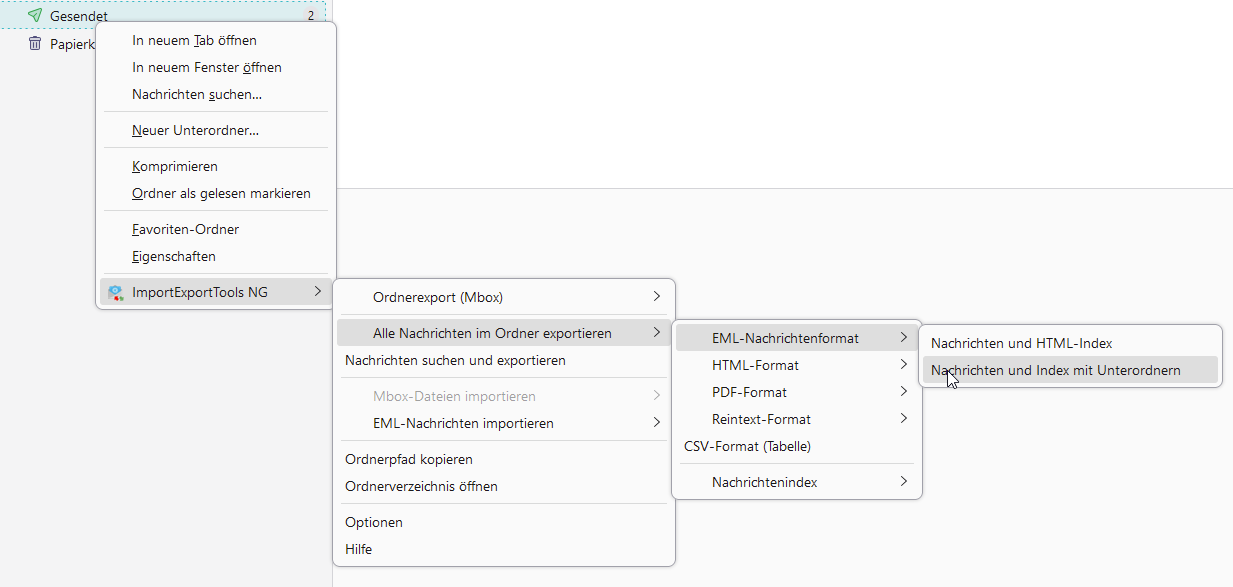Click the ImportExportTools NG icon
This screenshot has width=1233, height=587.
[x=115, y=292]
